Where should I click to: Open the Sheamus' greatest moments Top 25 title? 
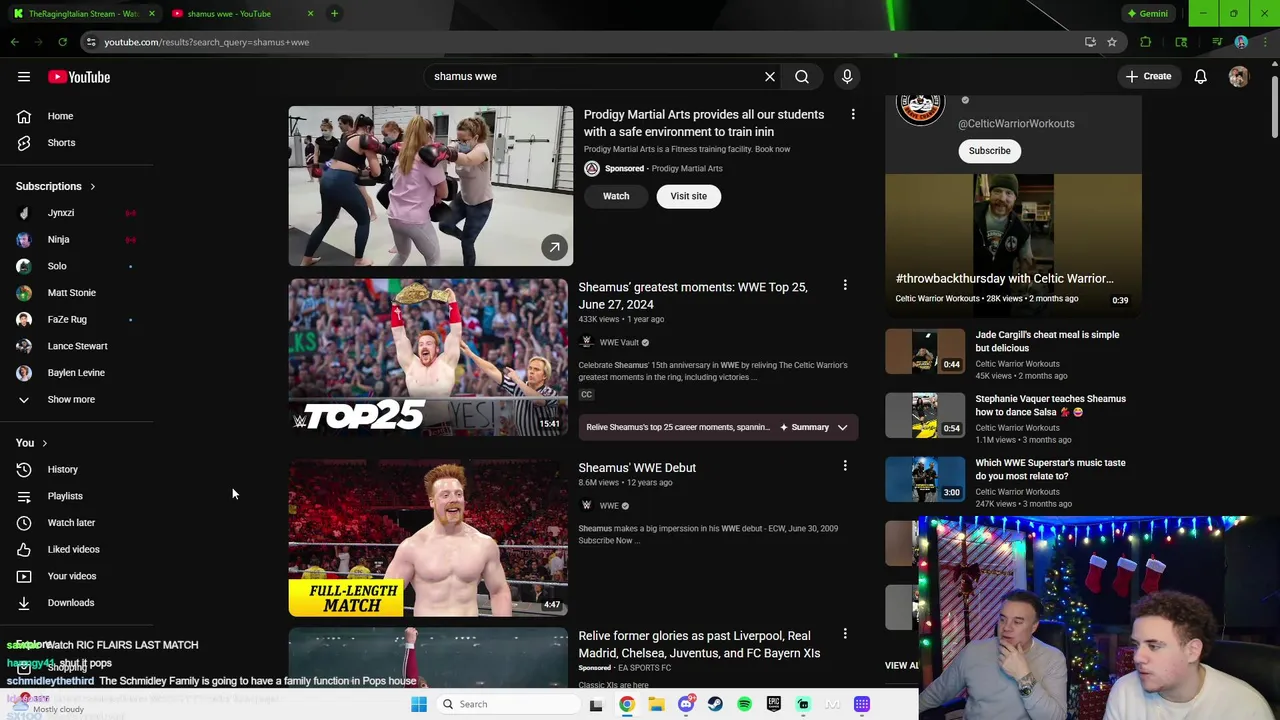[693, 296]
